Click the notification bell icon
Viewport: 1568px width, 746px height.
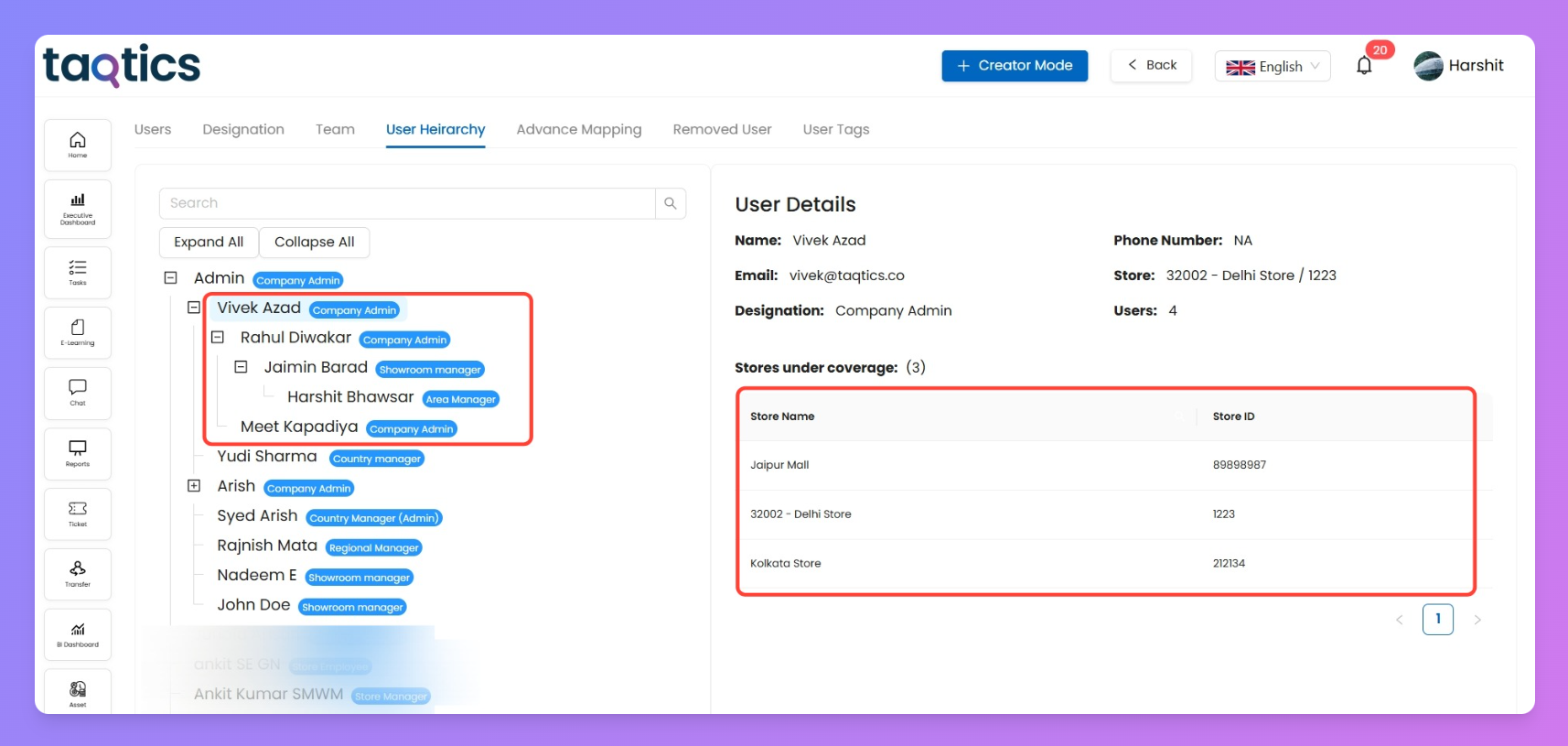click(1364, 66)
